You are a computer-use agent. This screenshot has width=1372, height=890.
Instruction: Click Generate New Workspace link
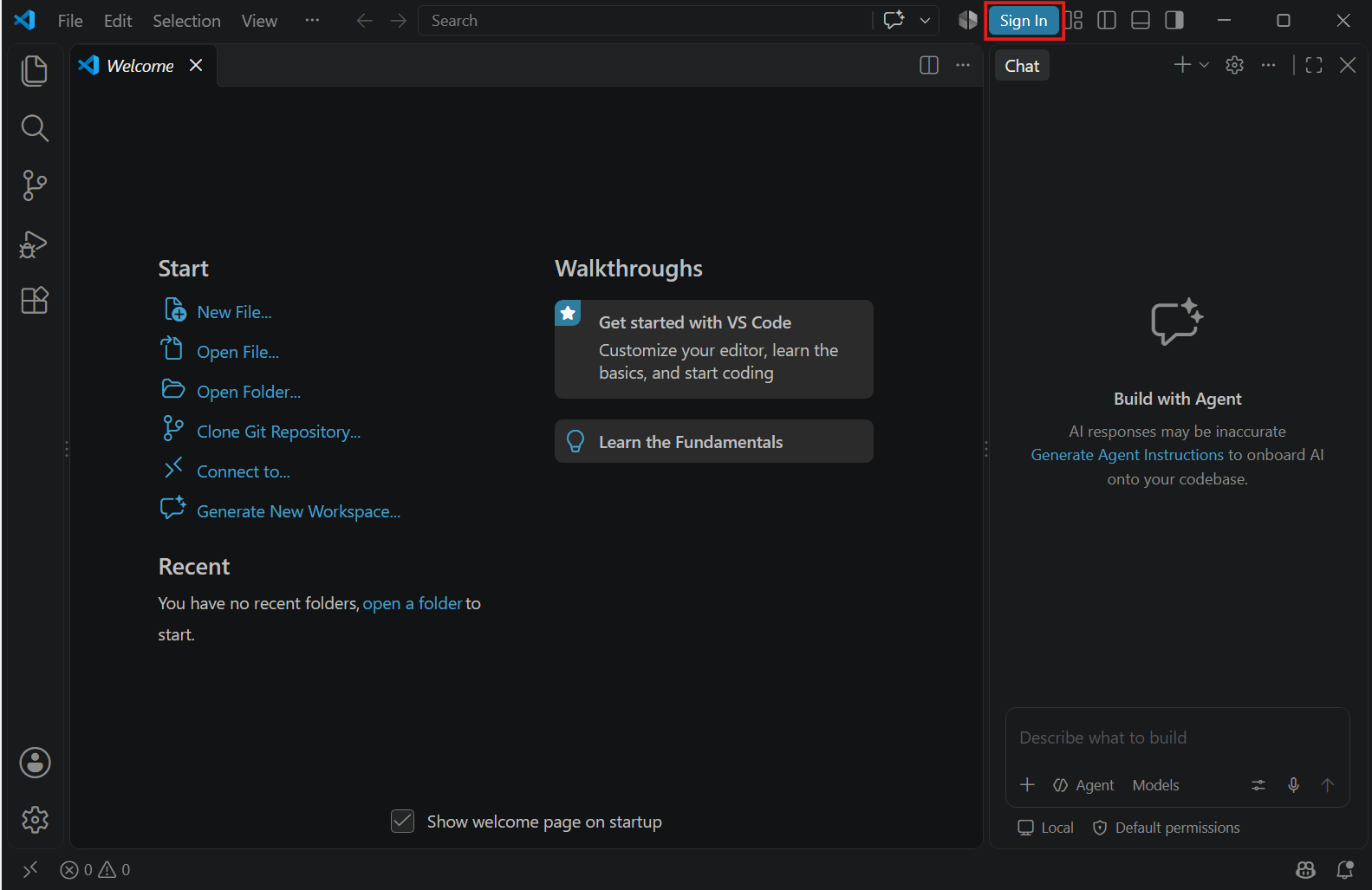click(x=298, y=511)
